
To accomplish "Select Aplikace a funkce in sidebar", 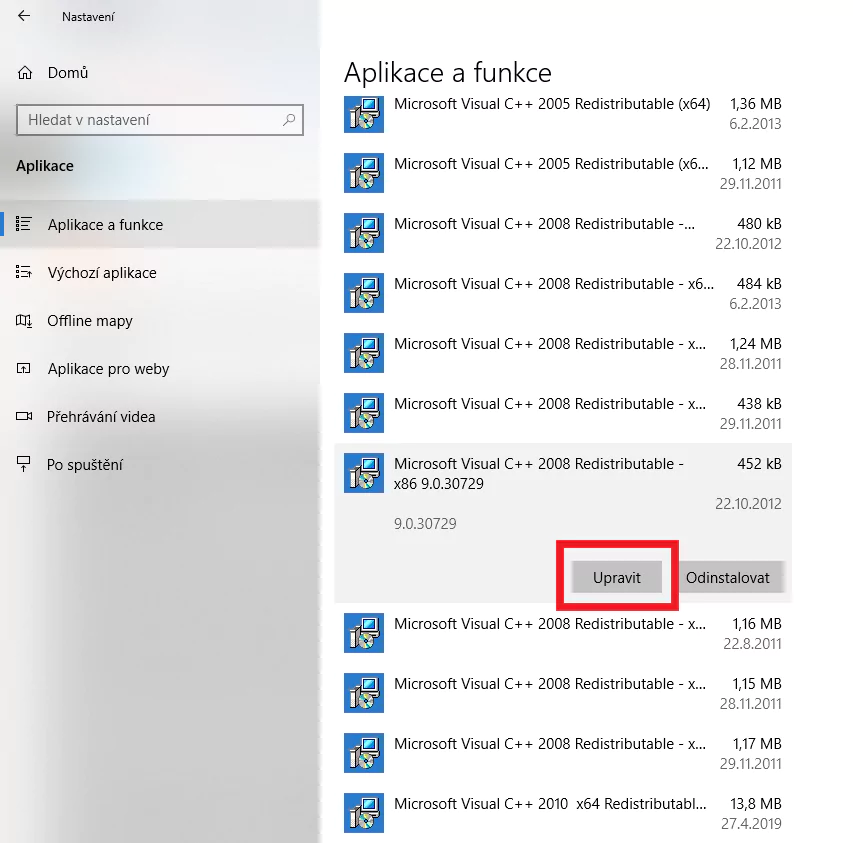I will pos(160,224).
